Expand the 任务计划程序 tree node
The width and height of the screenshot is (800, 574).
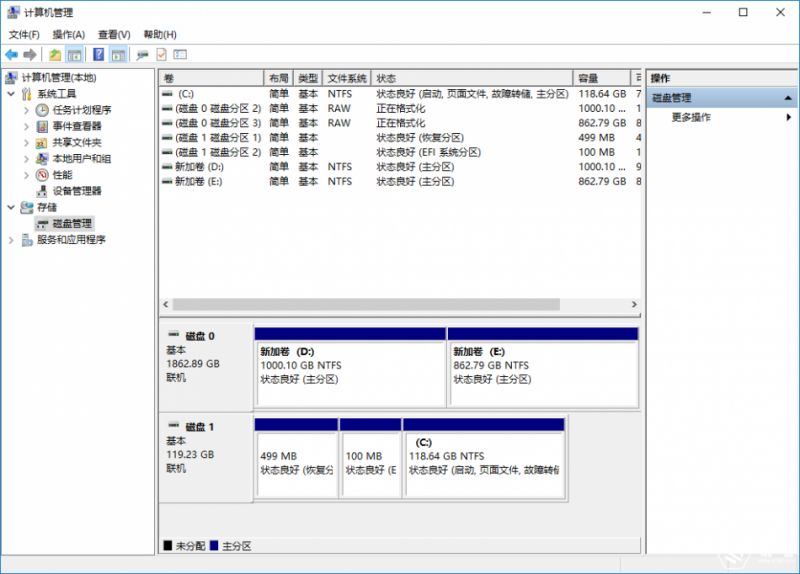pos(27,110)
